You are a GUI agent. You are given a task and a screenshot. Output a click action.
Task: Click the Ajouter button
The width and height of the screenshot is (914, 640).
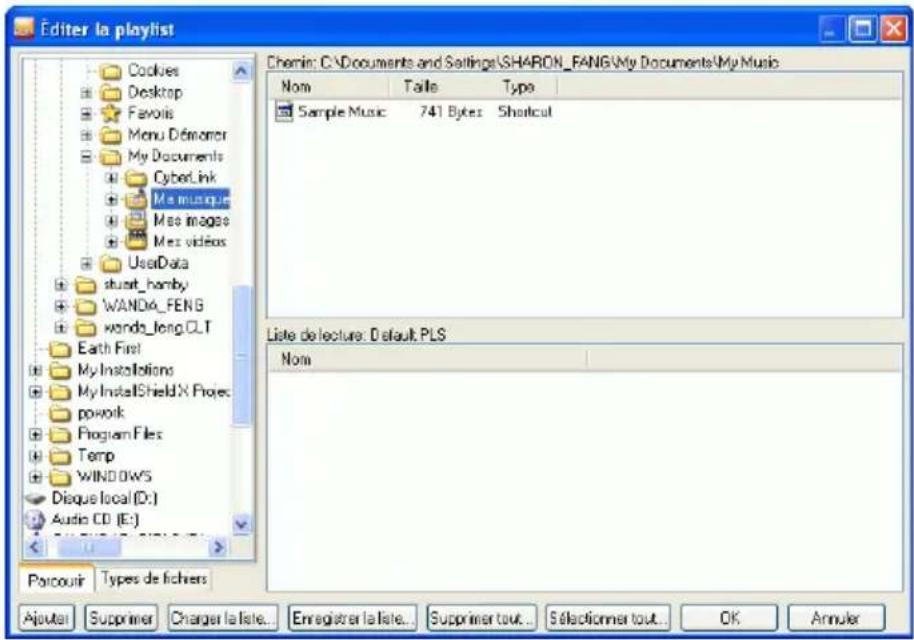(47, 618)
